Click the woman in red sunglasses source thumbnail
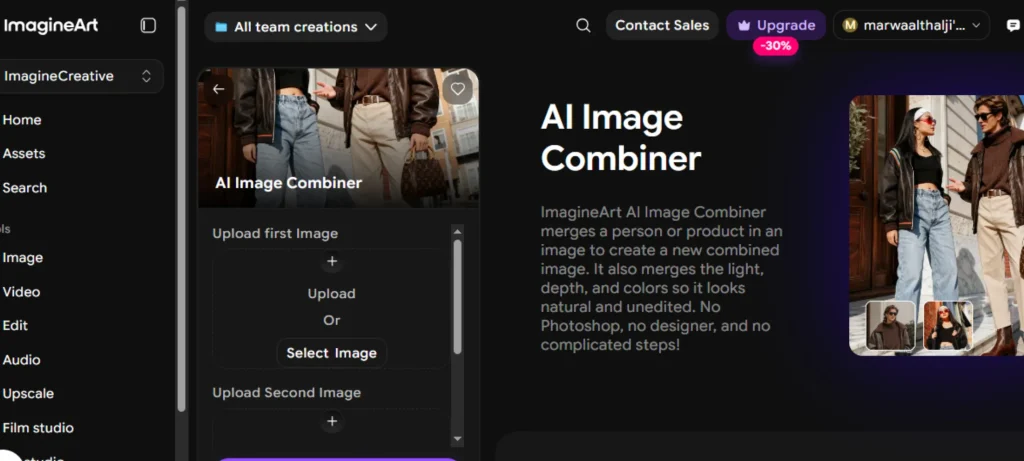 point(948,325)
